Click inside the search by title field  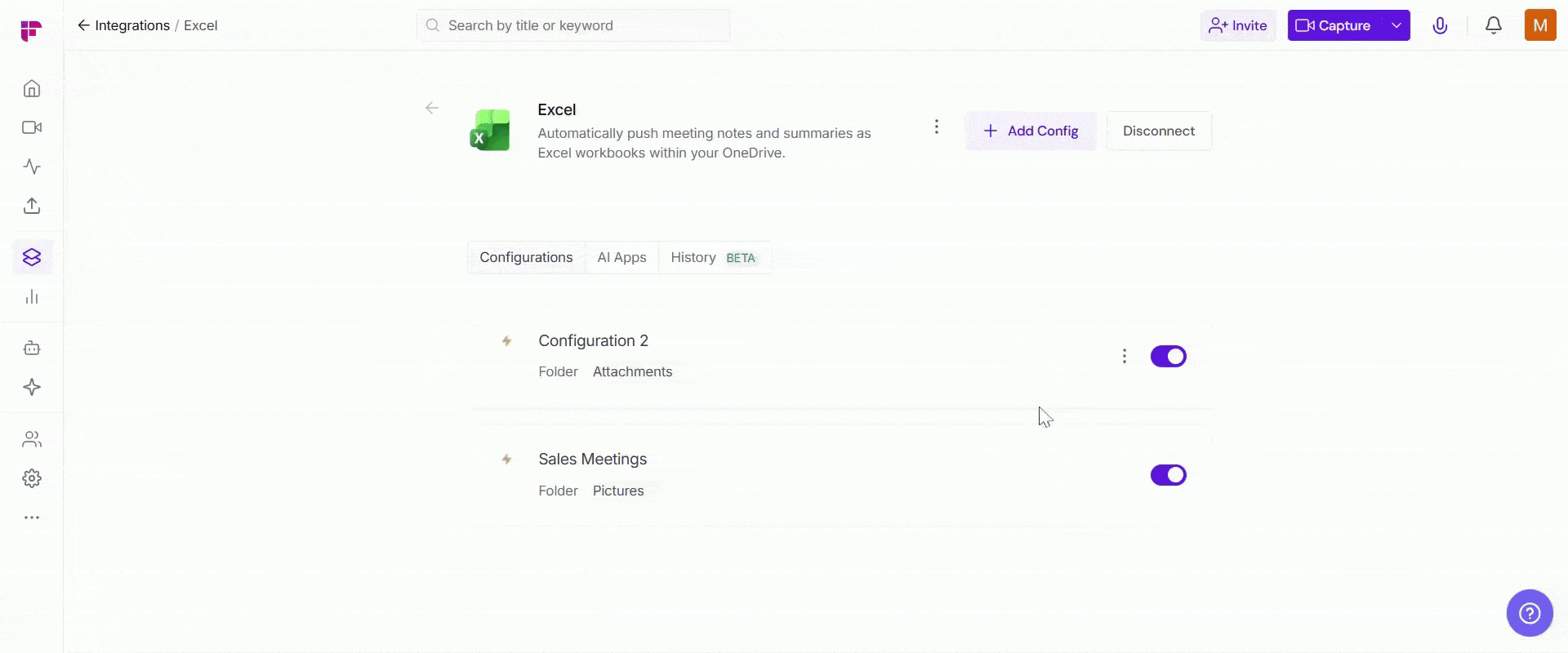tap(572, 25)
